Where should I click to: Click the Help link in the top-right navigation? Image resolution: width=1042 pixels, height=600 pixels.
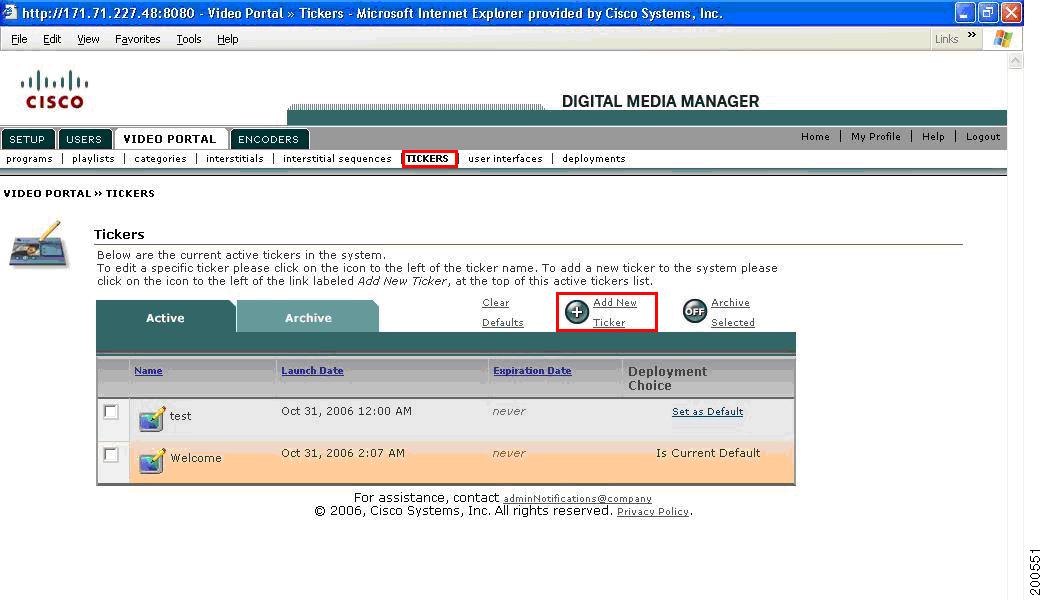click(933, 136)
